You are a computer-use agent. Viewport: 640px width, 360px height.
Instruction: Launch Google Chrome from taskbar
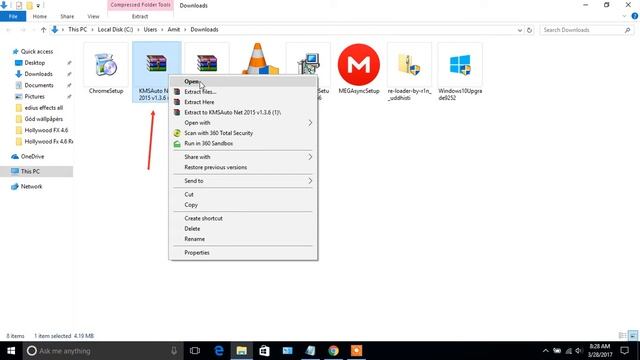click(x=333, y=351)
